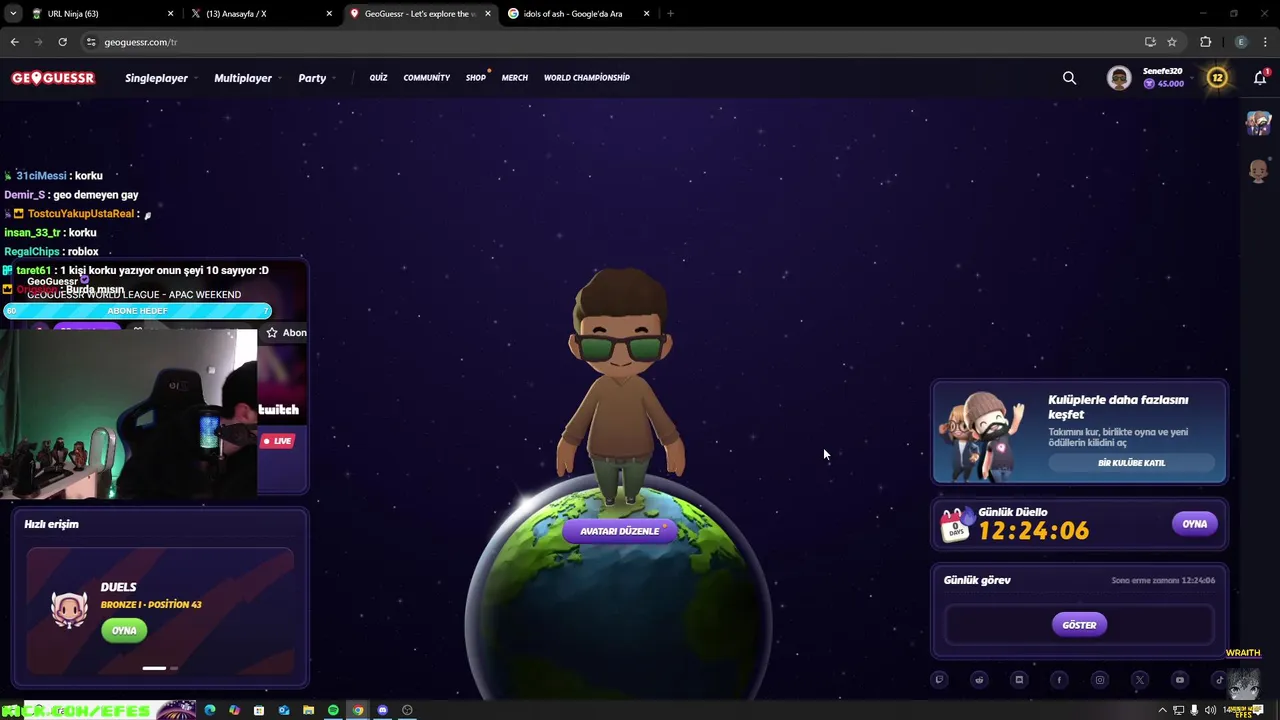Click chat username TostcuYakupUstaReal
This screenshot has height=720, width=1280.
point(81,214)
